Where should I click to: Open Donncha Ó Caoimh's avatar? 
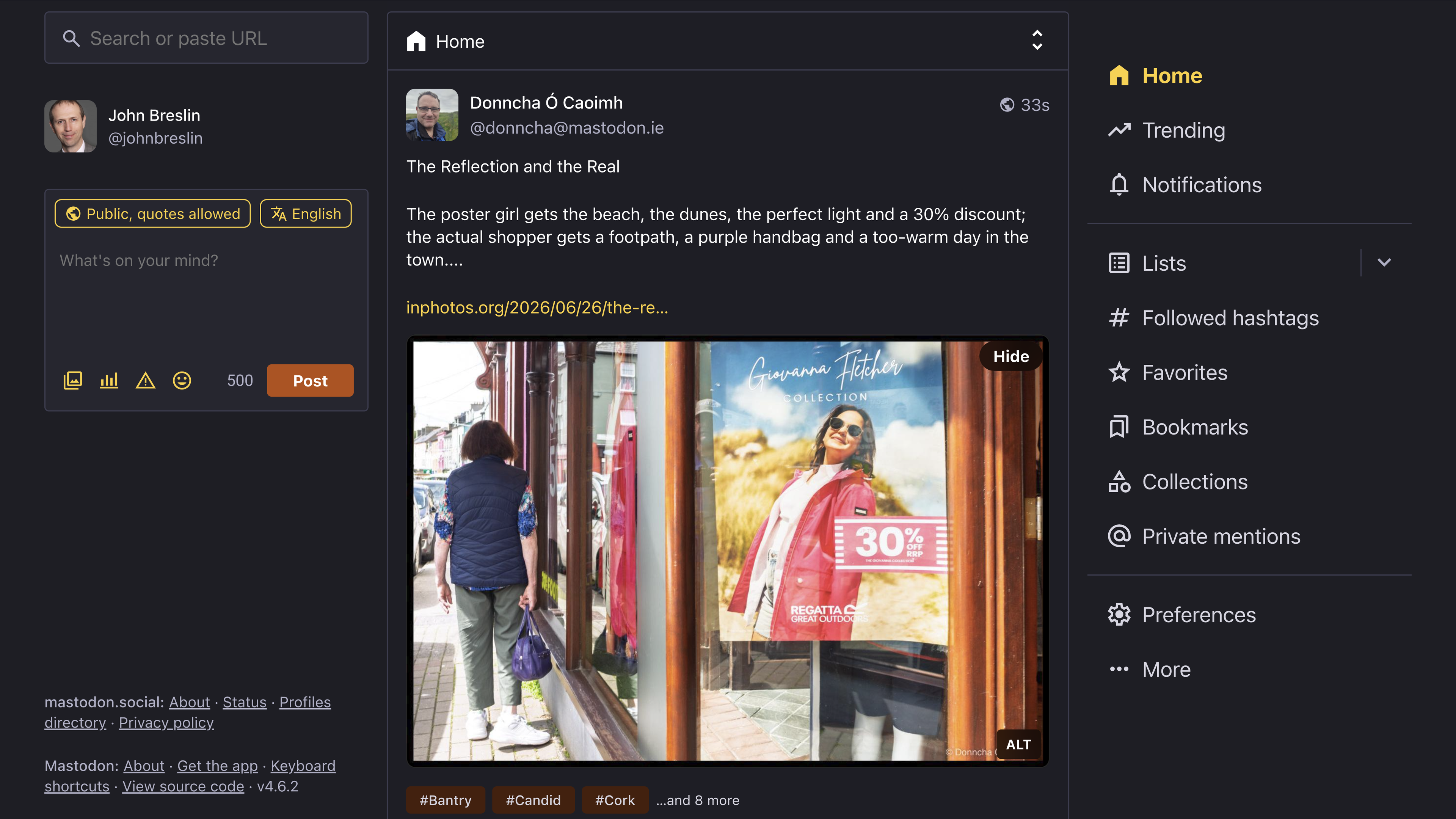click(x=432, y=115)
